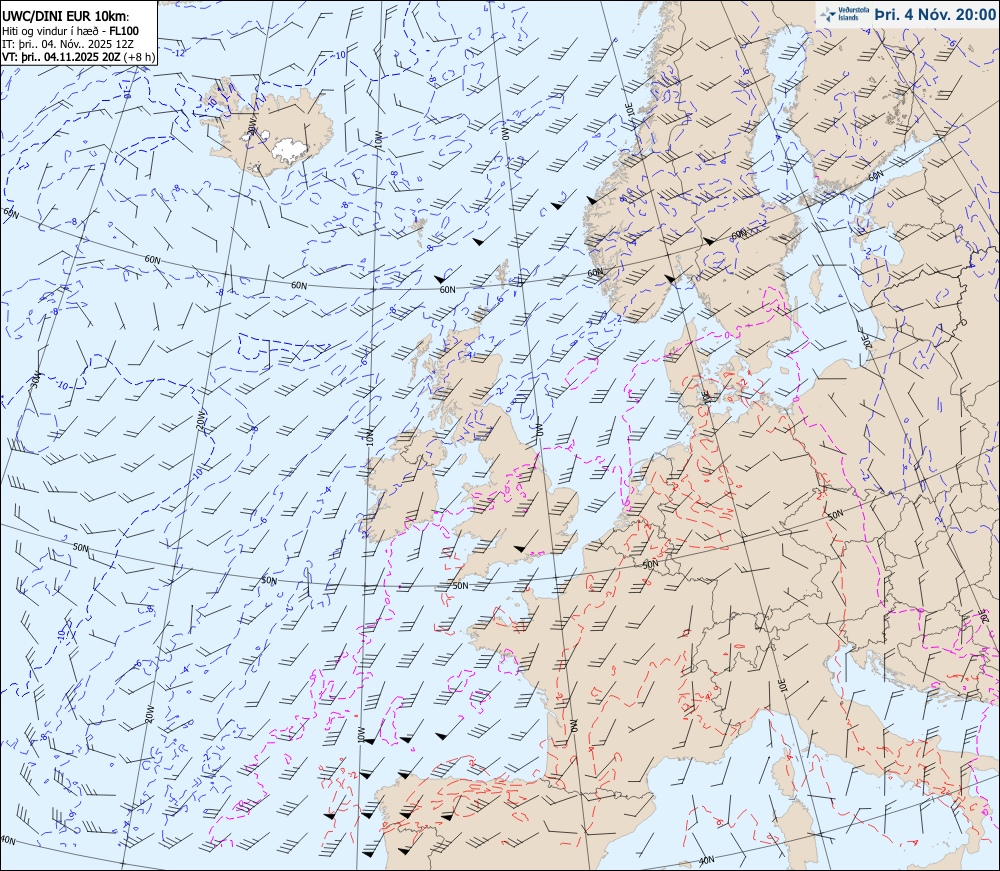This screenshot has height=871, width=1000.
Task: Click the 'UWC/DINI EUR 10km:' title
Action: coord(65,17)
